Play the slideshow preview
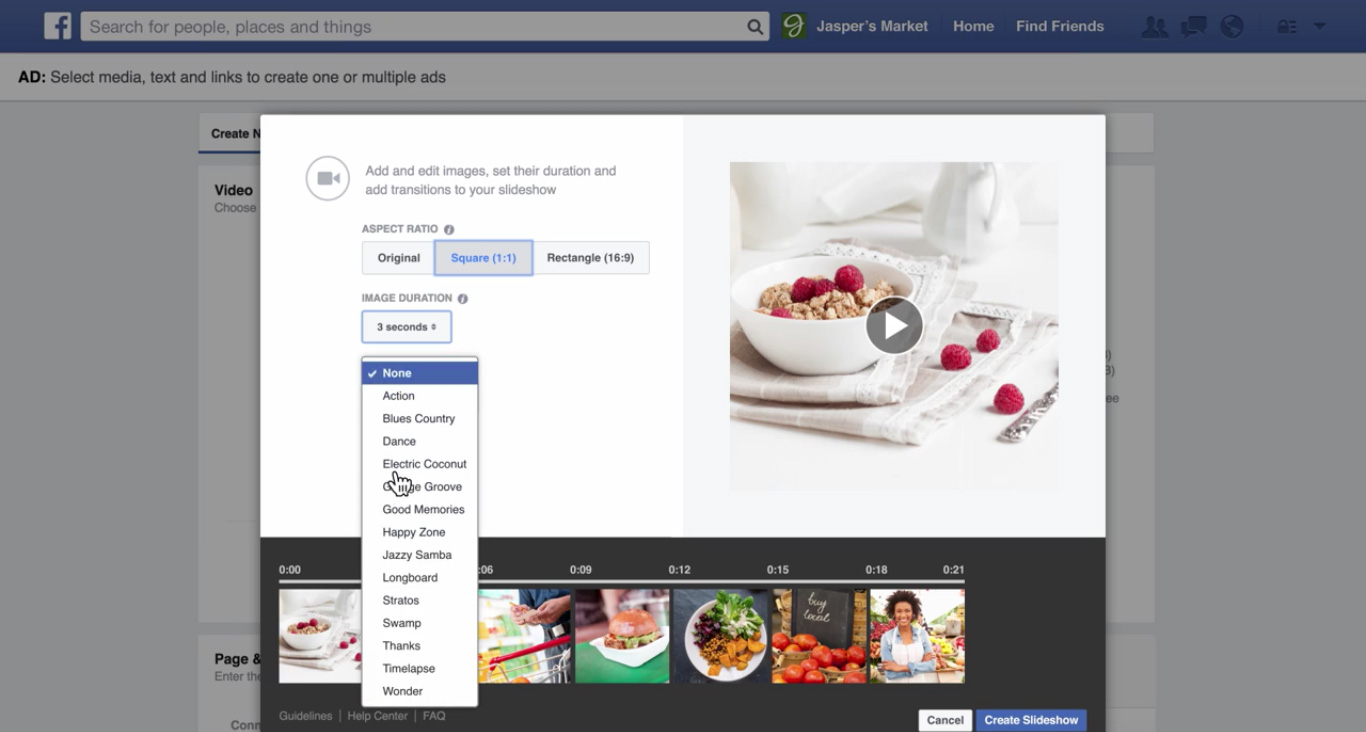 (x=894, y=326)
